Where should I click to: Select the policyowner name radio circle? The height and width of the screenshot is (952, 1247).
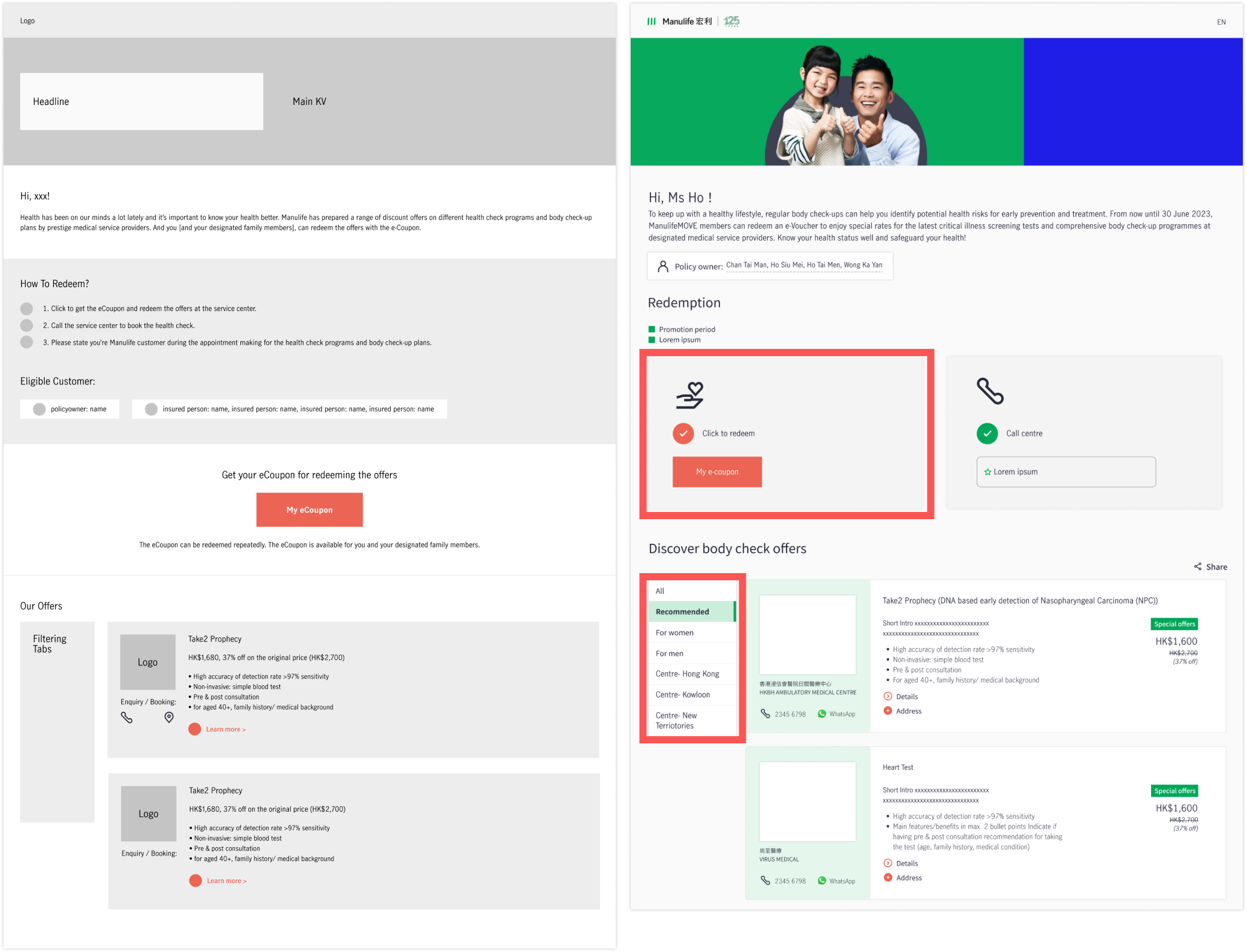click(40, 409)
